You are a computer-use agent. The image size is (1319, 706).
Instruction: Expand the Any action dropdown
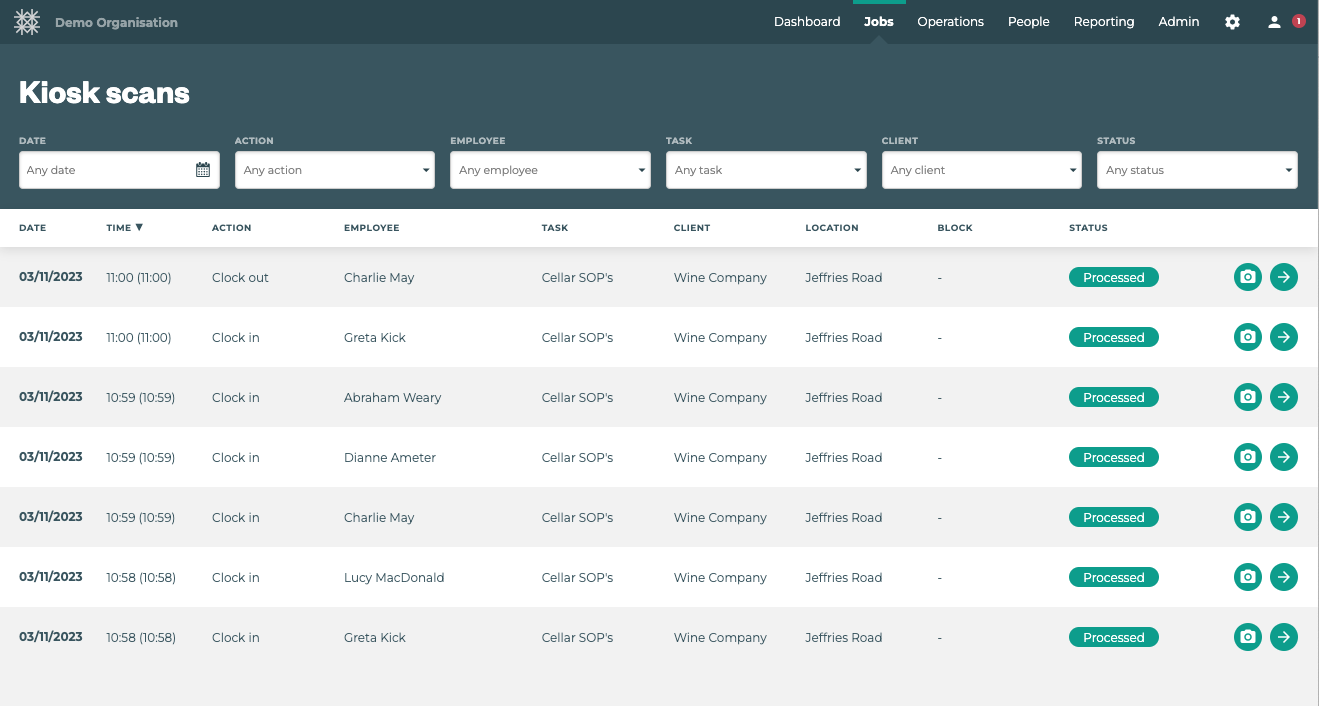(334, 170)
